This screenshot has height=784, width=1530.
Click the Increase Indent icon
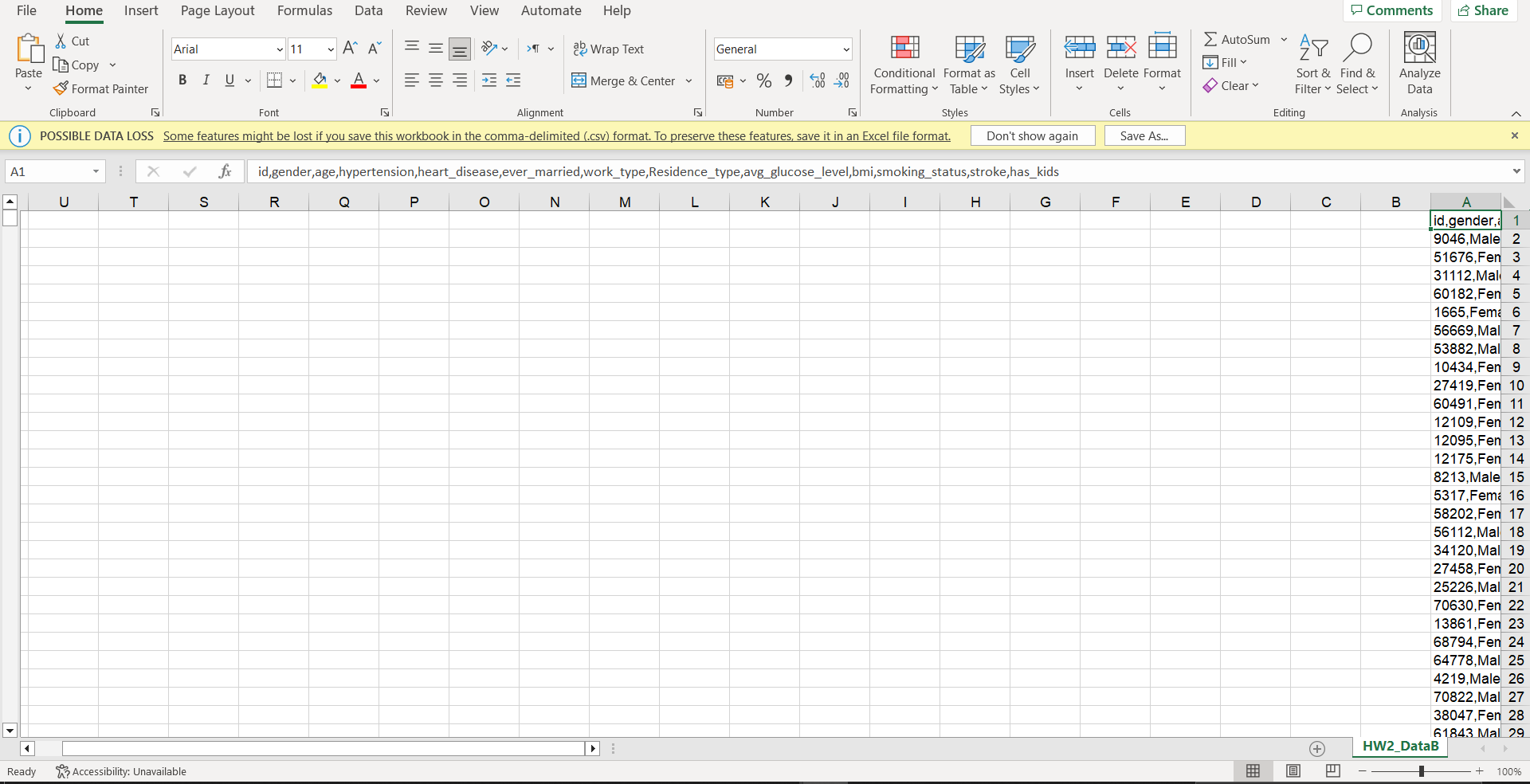[x=489, y=80]
